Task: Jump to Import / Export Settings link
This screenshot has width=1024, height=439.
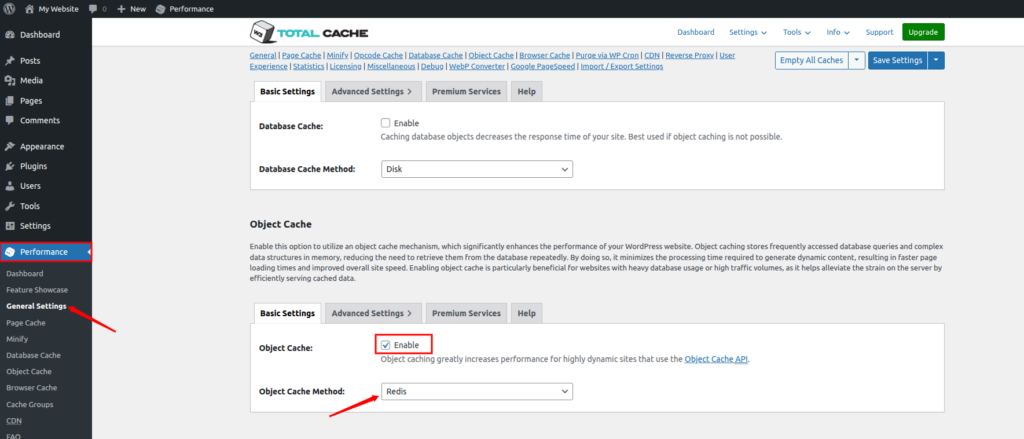Action: 621,66
